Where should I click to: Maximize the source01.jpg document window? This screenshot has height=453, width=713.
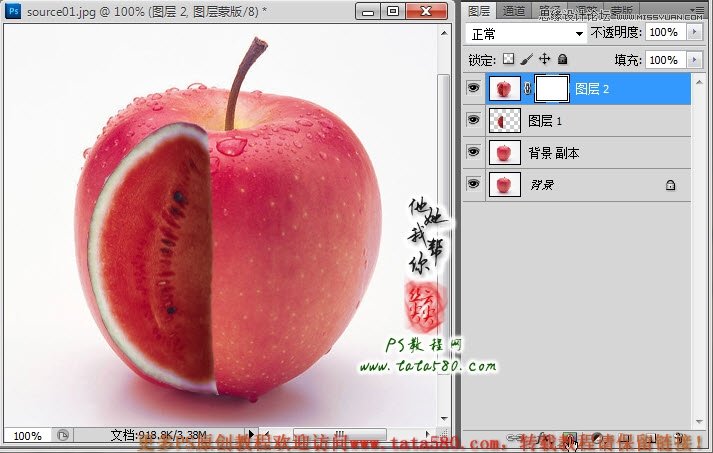point(392,11)
